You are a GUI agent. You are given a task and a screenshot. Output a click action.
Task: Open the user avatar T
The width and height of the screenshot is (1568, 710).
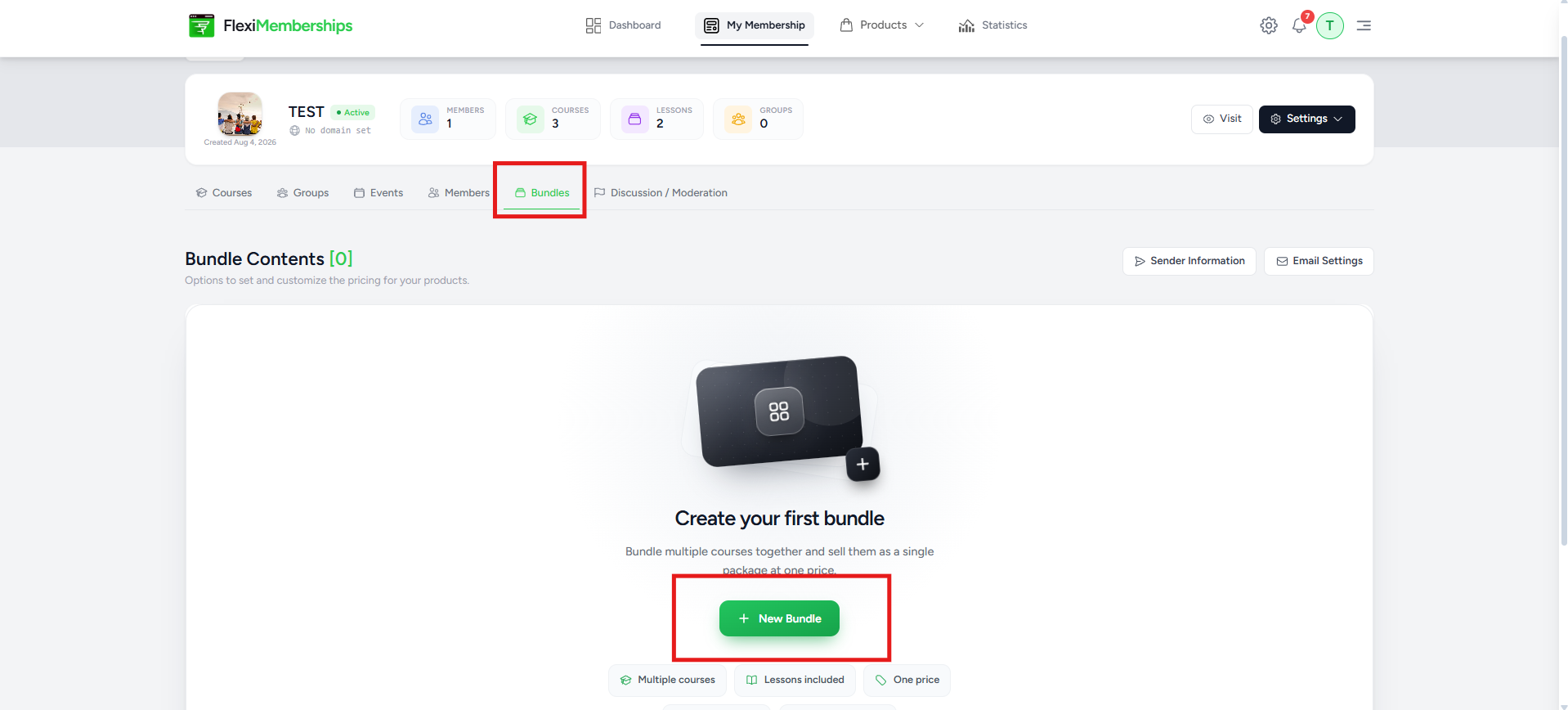(x=1330, y=25)
